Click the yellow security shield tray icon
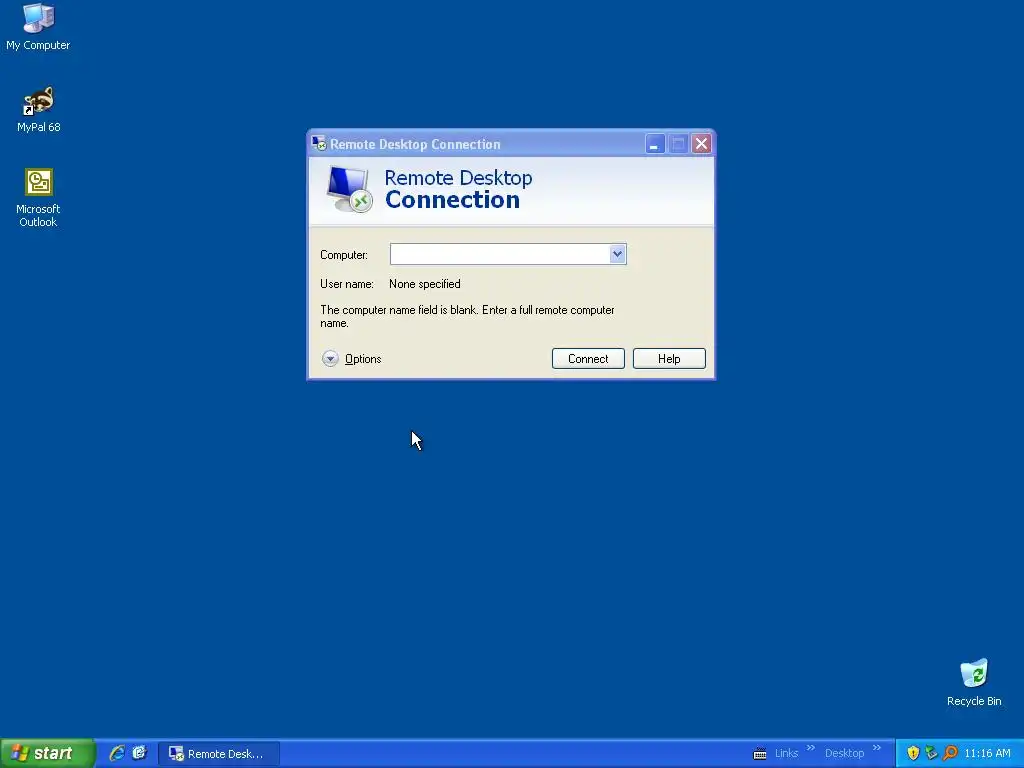This screenshot has height=768, width=1024. 913,753
